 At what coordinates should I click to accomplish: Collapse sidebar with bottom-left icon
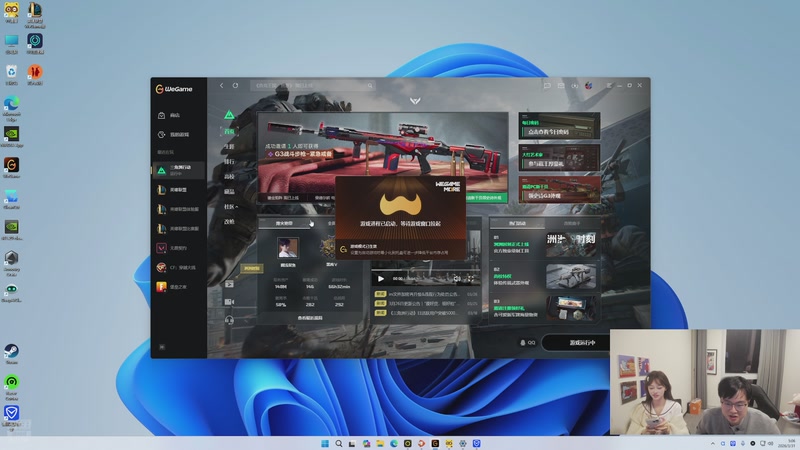point(162,347)
